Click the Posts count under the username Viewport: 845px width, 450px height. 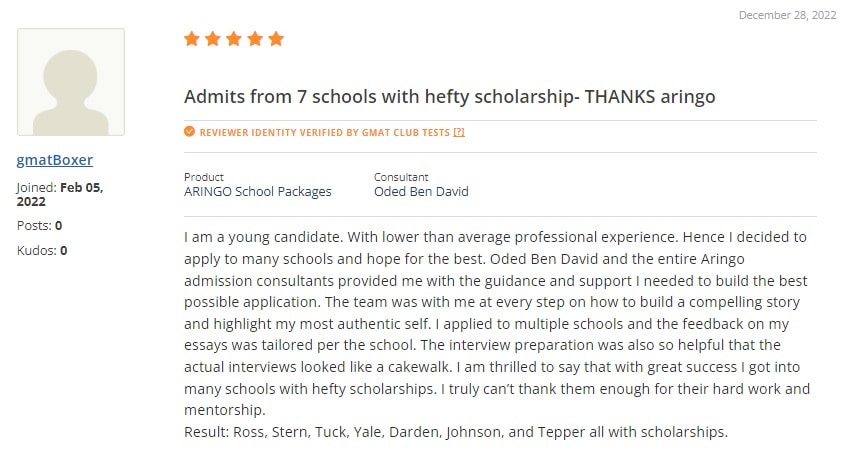(x=39, y=226)
